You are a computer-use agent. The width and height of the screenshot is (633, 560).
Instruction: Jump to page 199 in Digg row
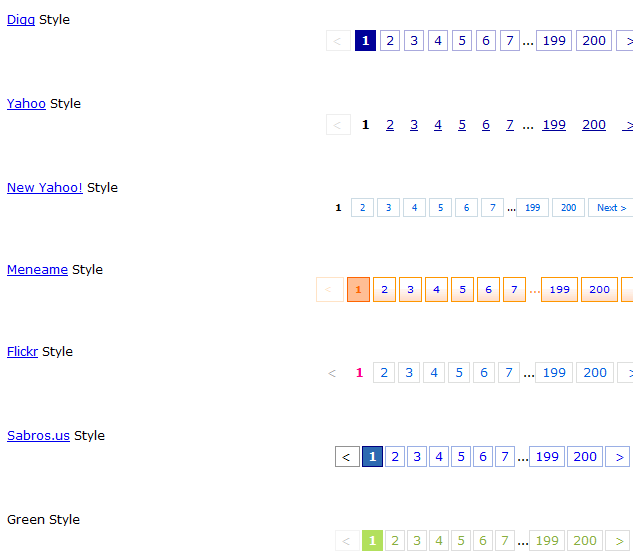point(554,40)
